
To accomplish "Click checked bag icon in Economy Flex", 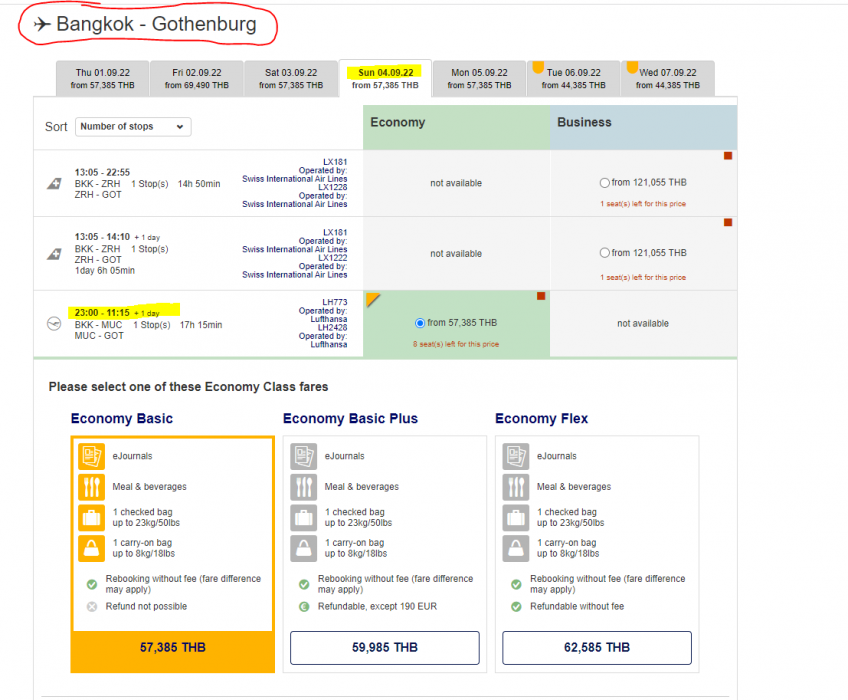I will pos(515,518).
